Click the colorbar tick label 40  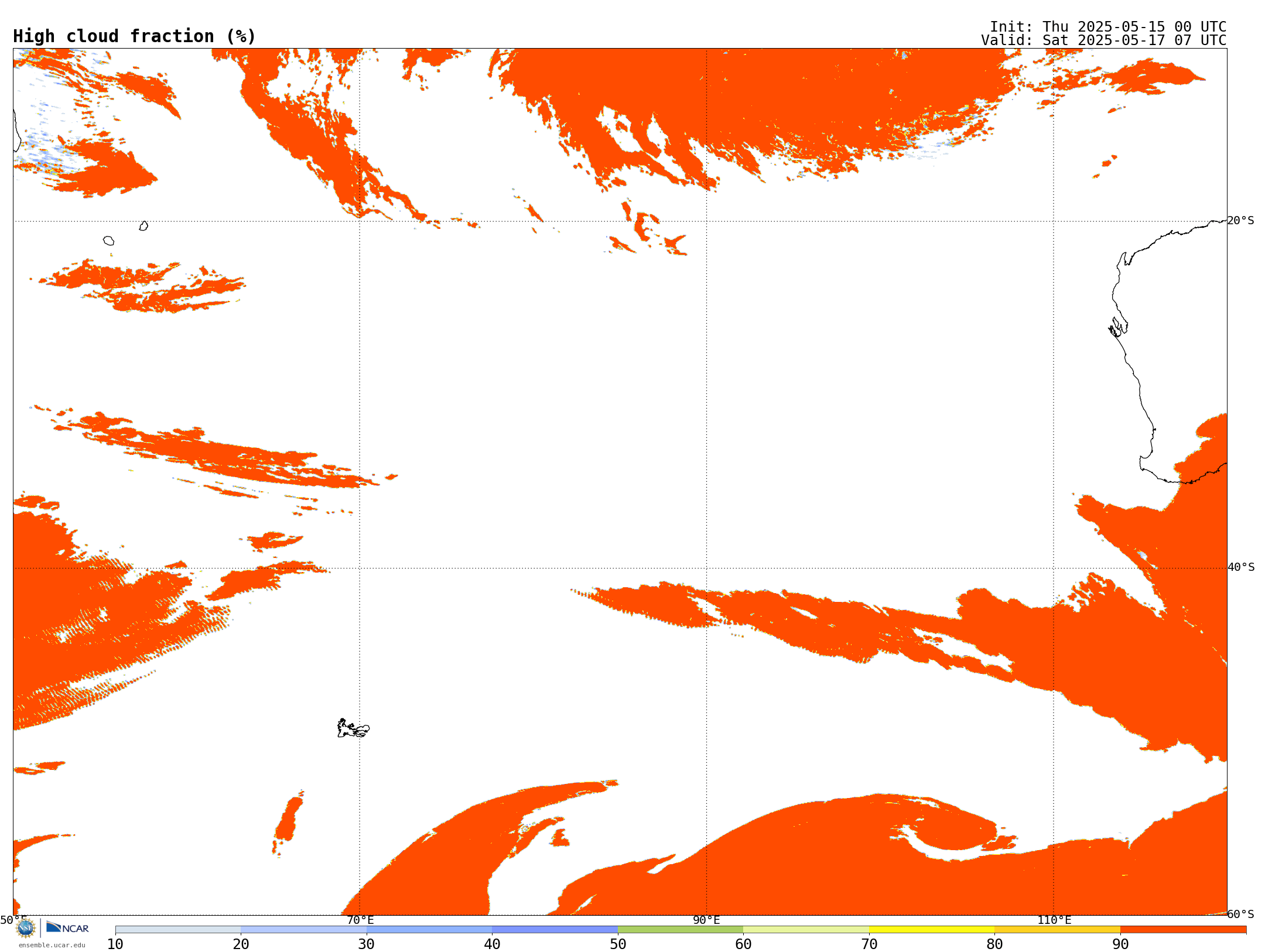tap(492, 944)
